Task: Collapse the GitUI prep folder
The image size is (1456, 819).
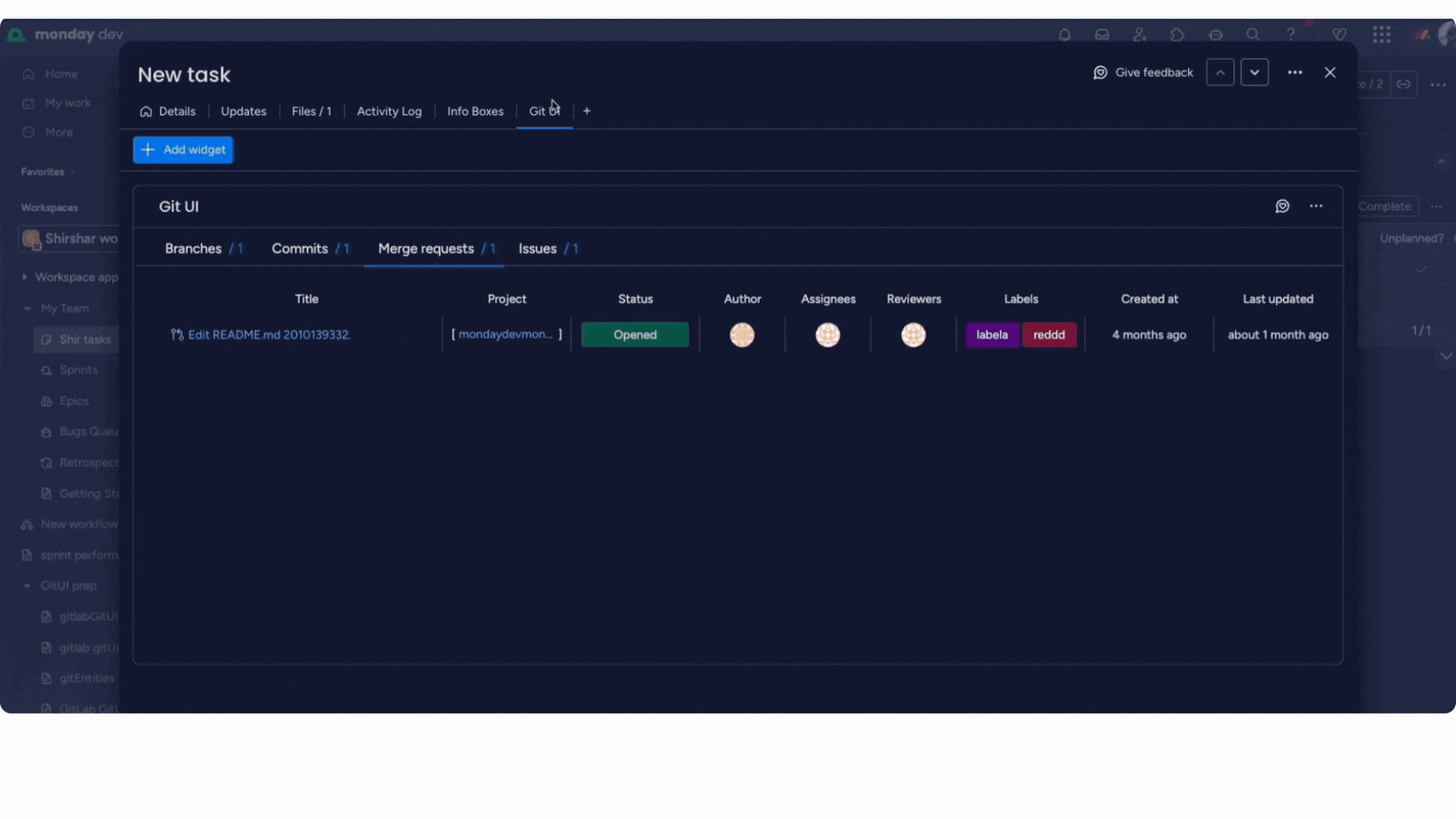Action: point(27,586)
